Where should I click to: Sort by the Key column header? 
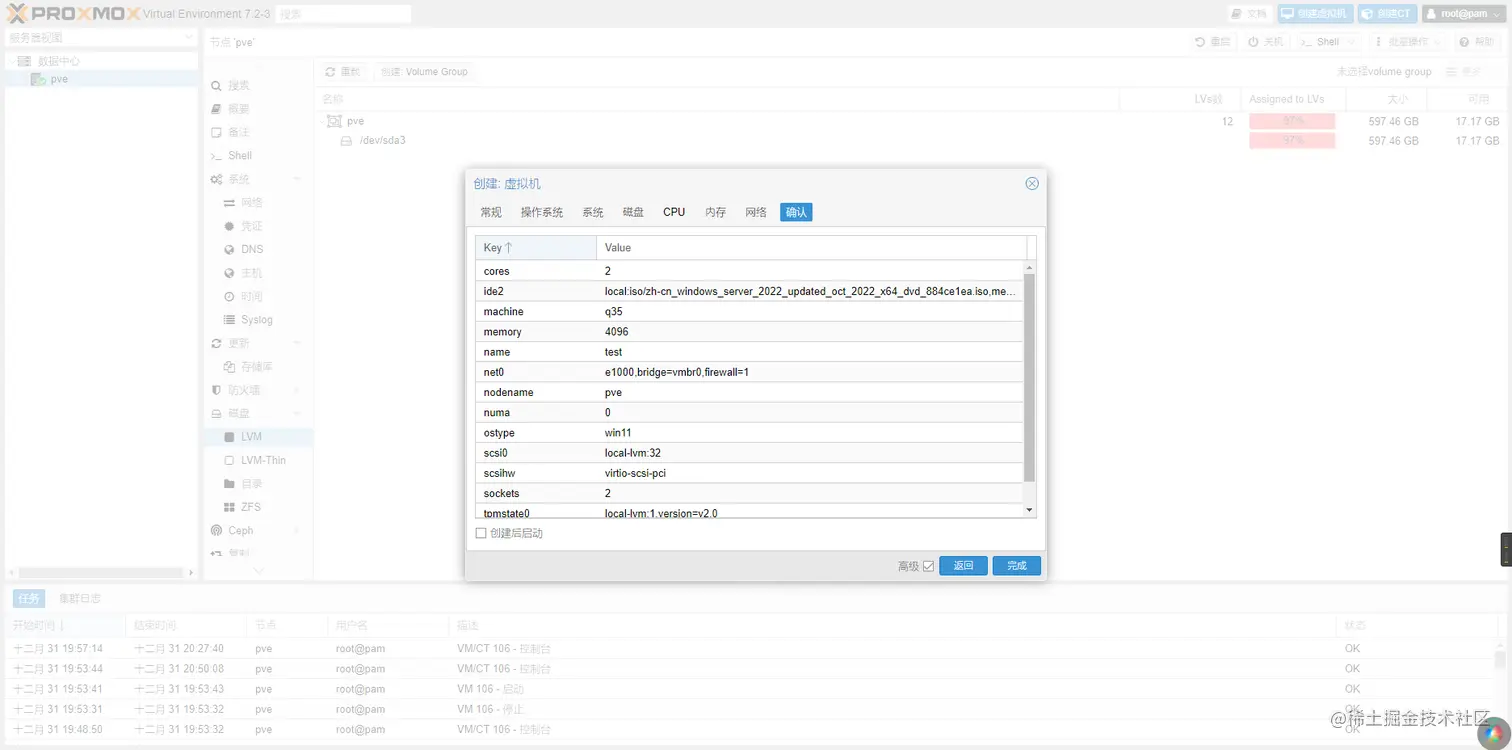536,248
